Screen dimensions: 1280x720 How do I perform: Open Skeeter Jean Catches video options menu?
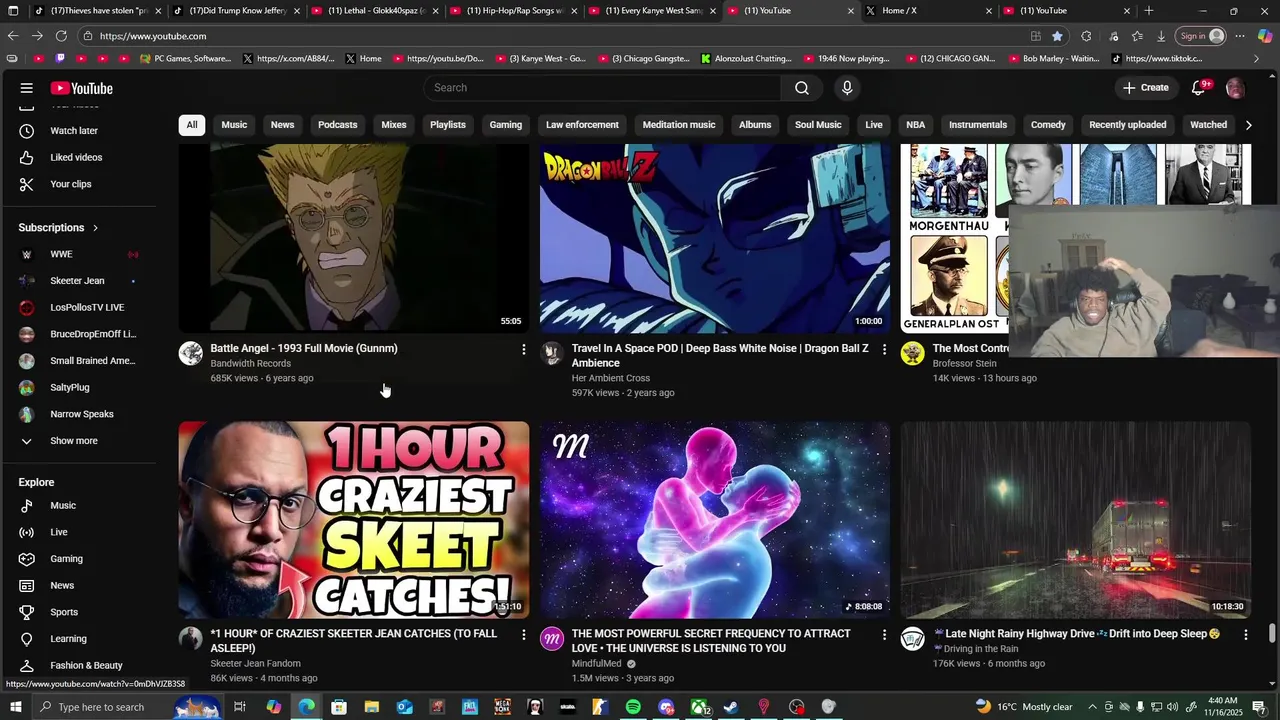click(x=523, y=634)
